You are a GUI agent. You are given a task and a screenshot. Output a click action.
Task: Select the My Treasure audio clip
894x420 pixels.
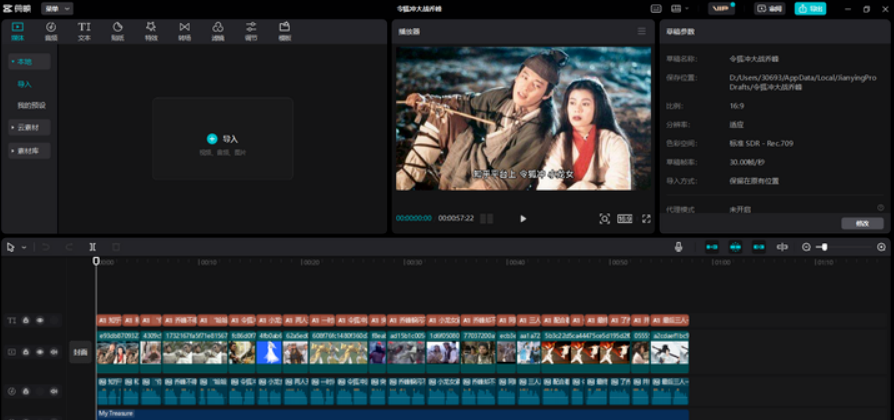[392, 414]
